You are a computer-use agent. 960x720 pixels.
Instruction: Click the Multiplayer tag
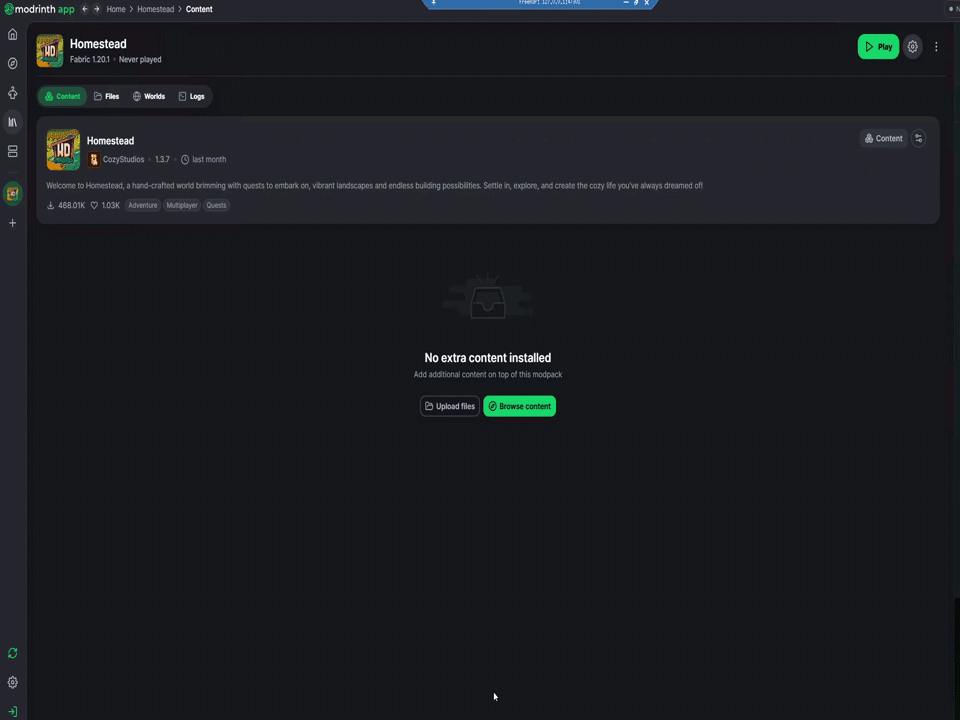(182, 205)
